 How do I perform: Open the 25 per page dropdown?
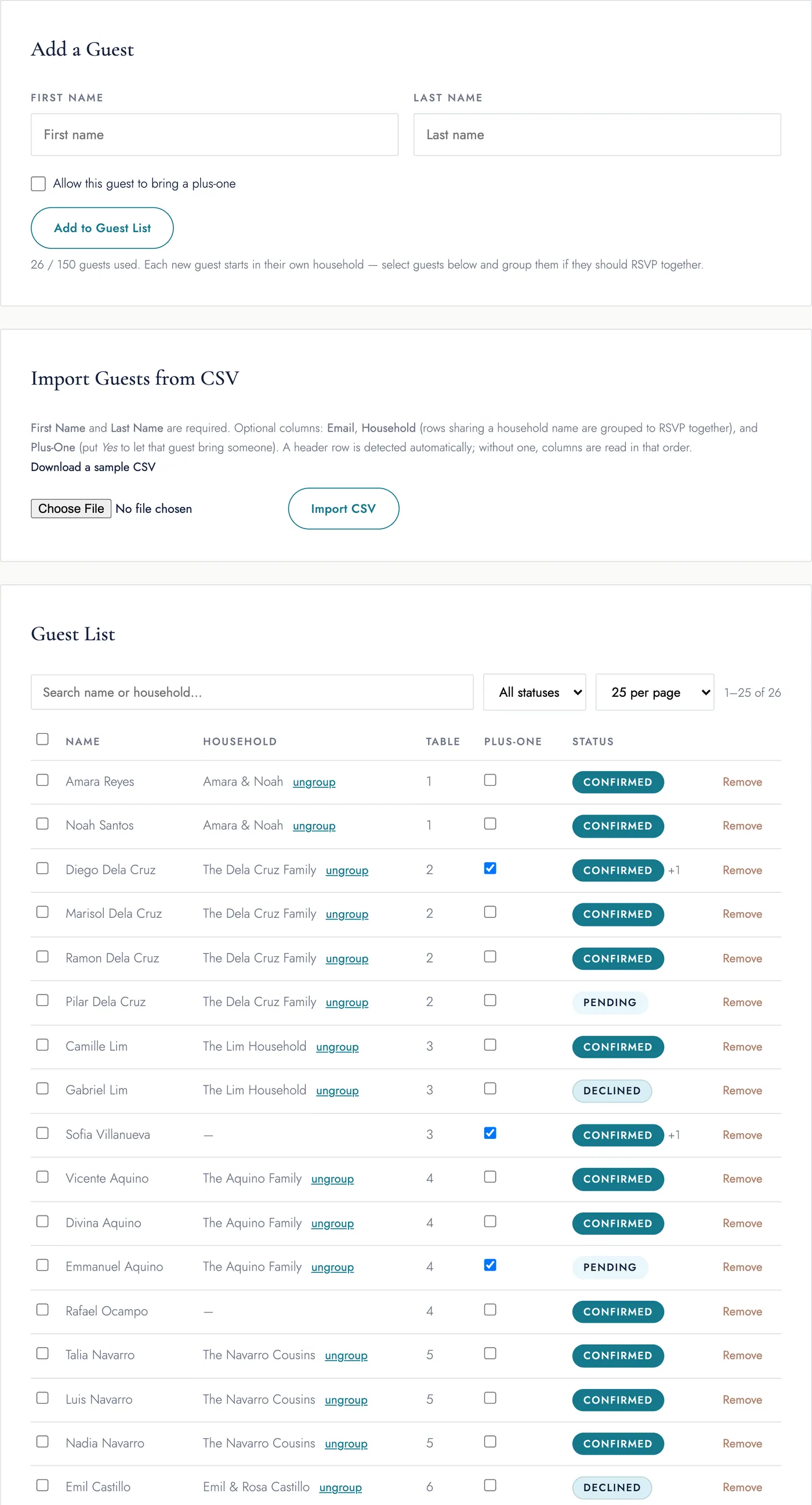654,692
